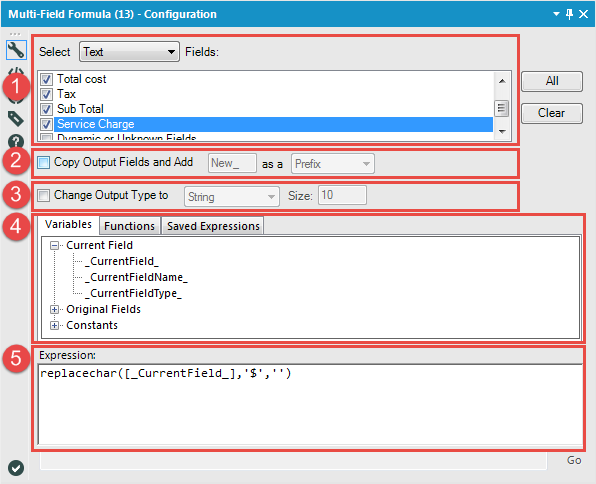Pin the Configuration window
The image size is (596, 484).
coord(569,14)
